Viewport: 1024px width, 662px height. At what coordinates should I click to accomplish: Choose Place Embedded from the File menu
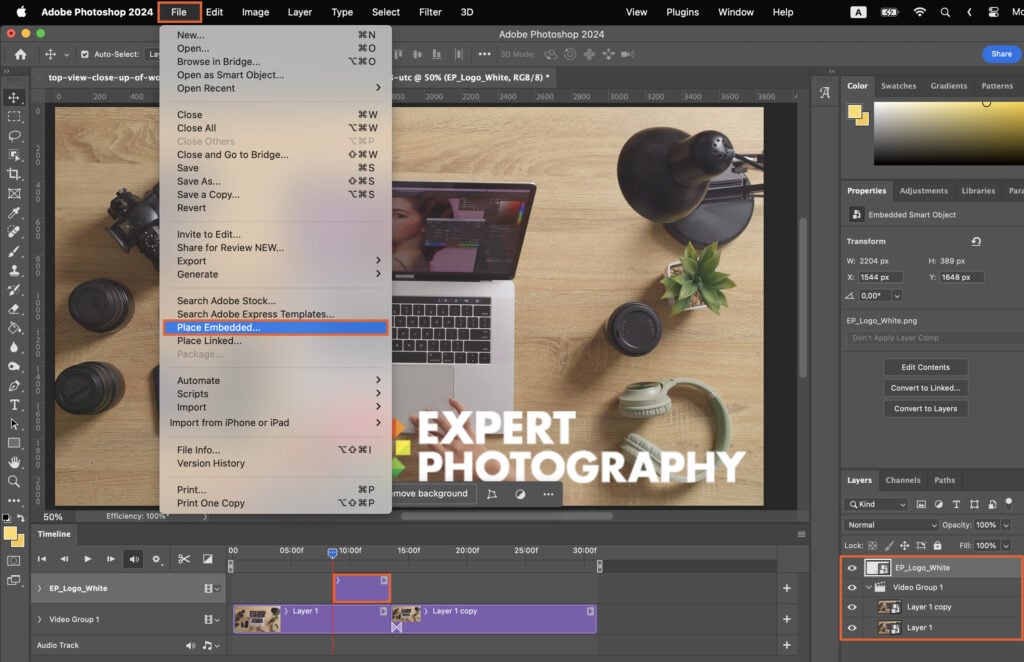[x=220, y=327]
